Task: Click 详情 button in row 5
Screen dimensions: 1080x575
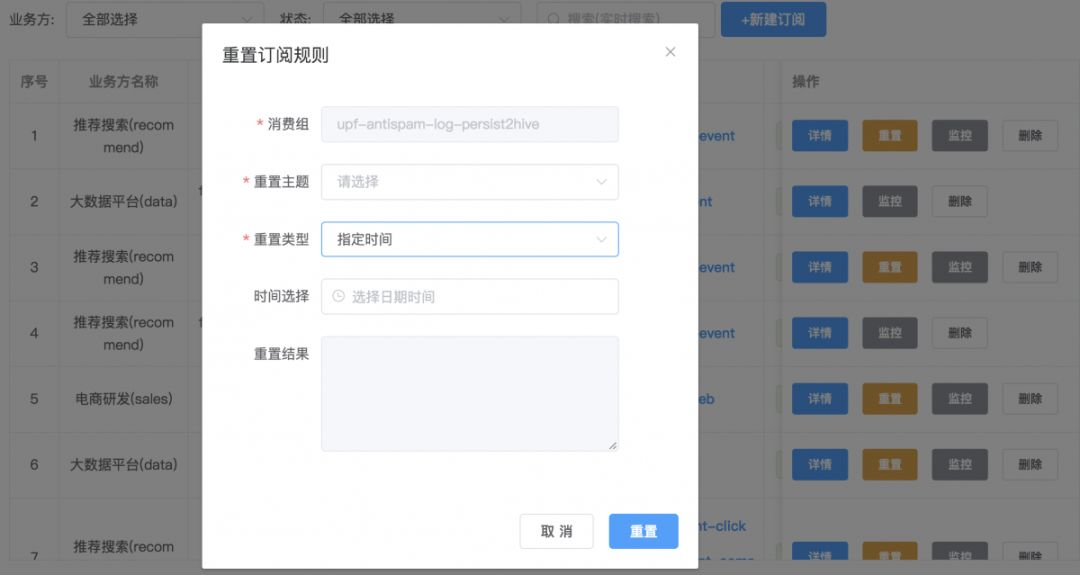Action: [820, 399]
